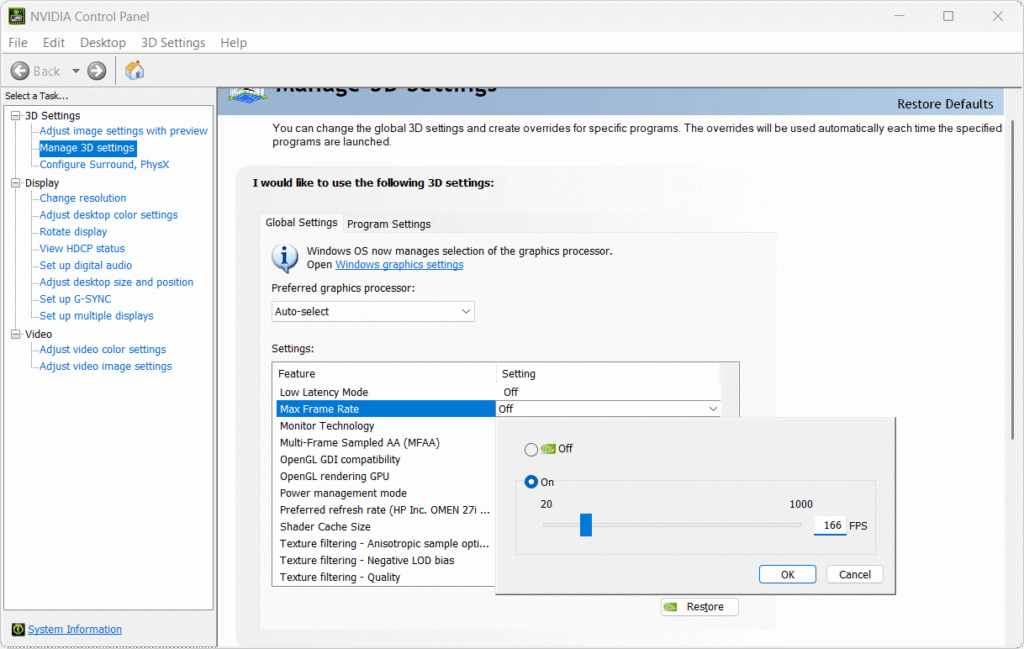Open Adjust image settings with preview
The height and width of the screenshot is (649, 1024).
point(123,131)
